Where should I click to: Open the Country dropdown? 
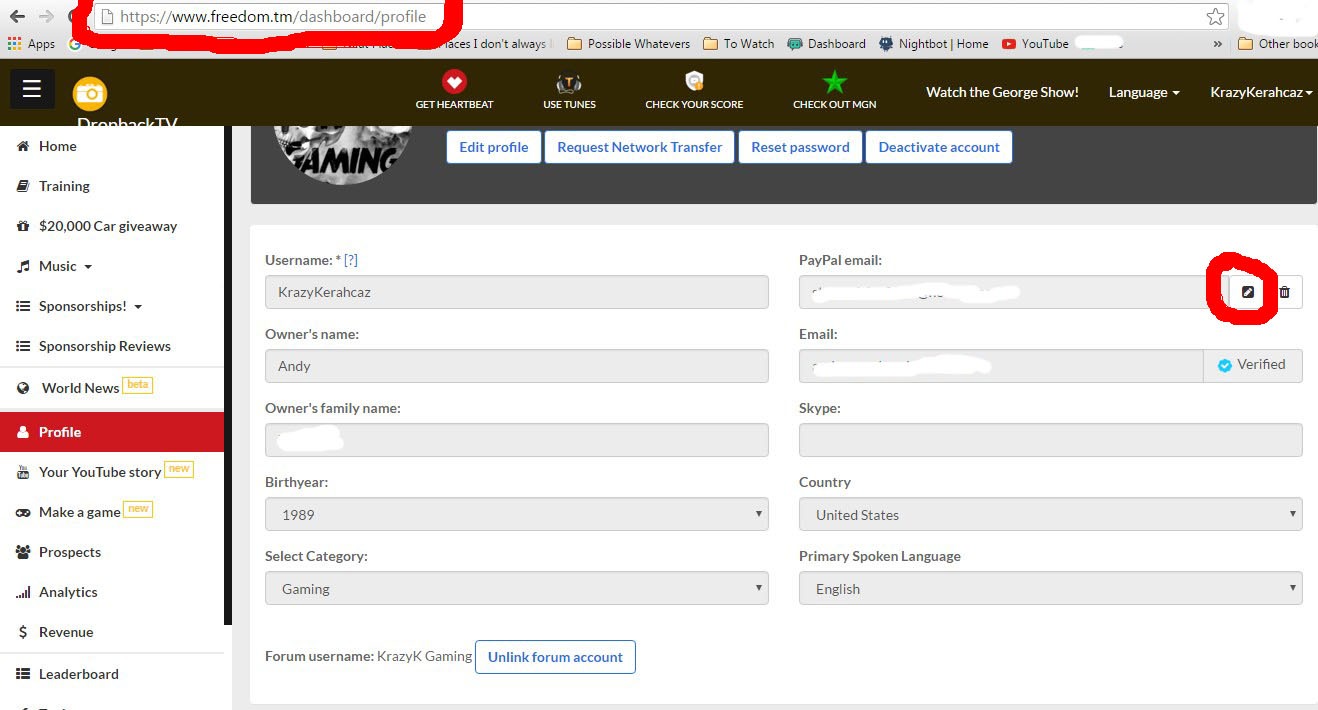coord(1050,515)
